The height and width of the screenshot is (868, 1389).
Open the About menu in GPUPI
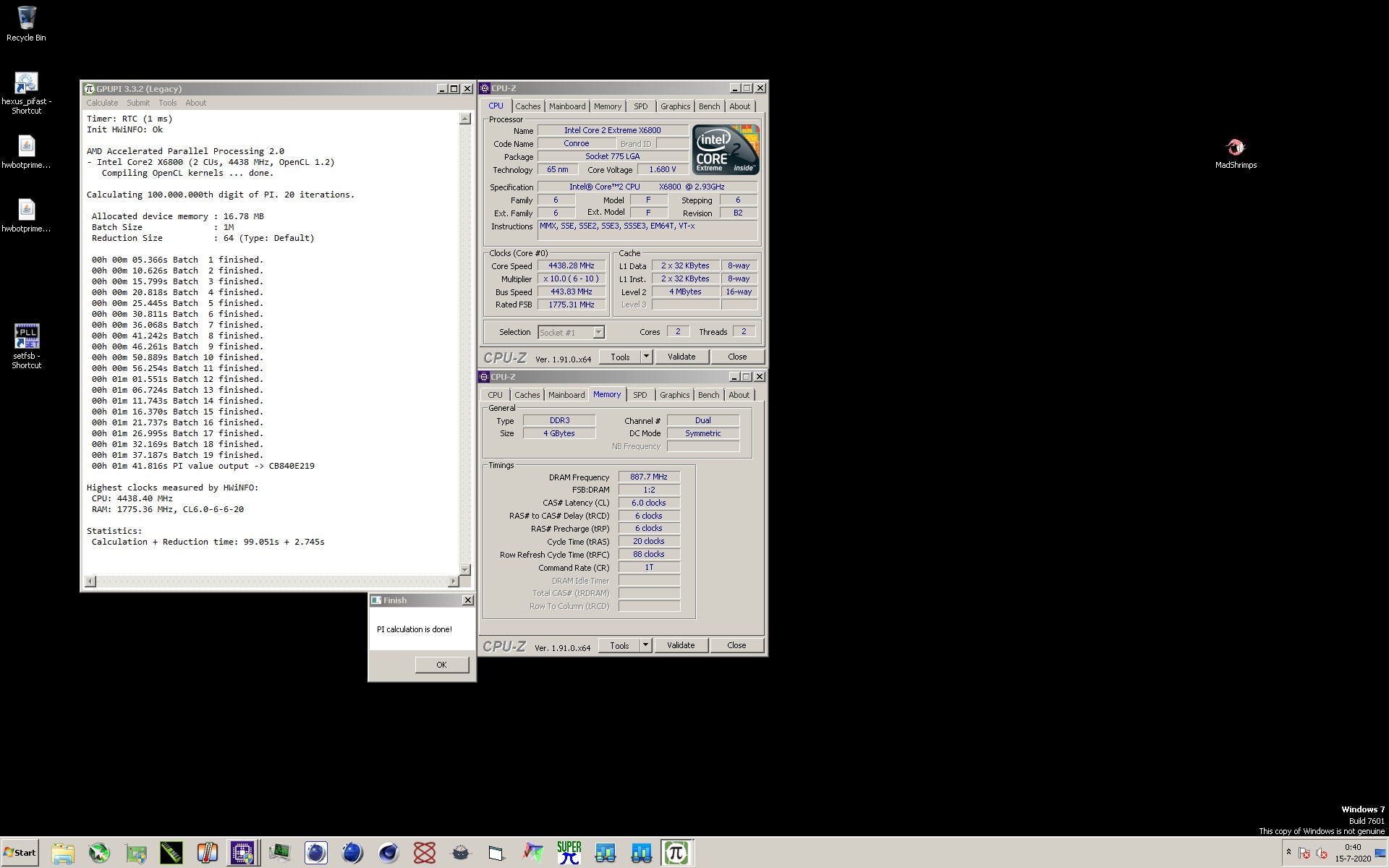click(x=195, y=103)
